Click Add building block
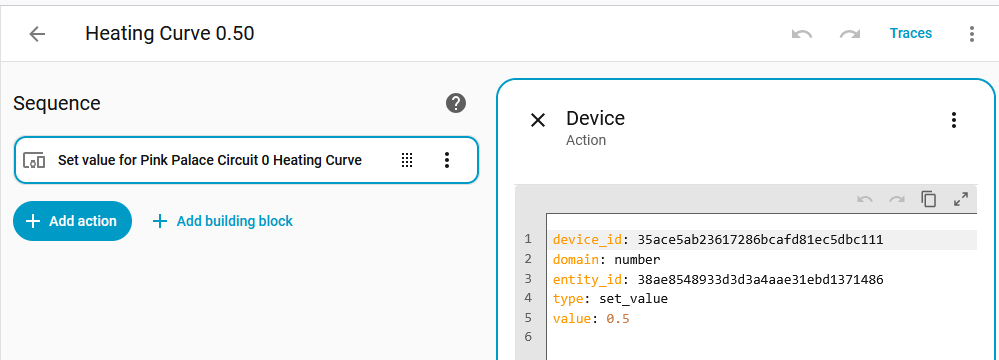The height and width of the screenshot is (360, 999). 222,221
